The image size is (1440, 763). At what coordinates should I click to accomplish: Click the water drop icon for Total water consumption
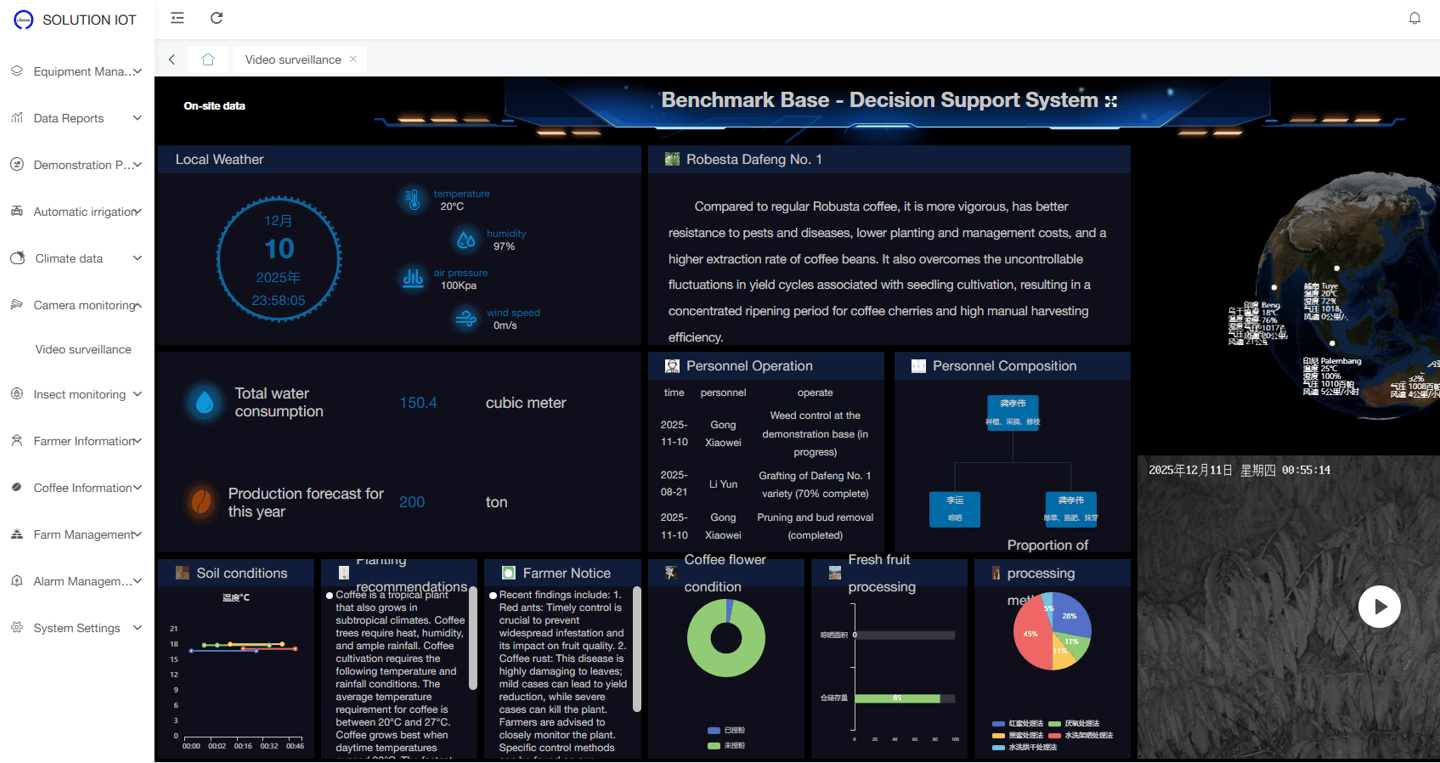tap(204, 402)
